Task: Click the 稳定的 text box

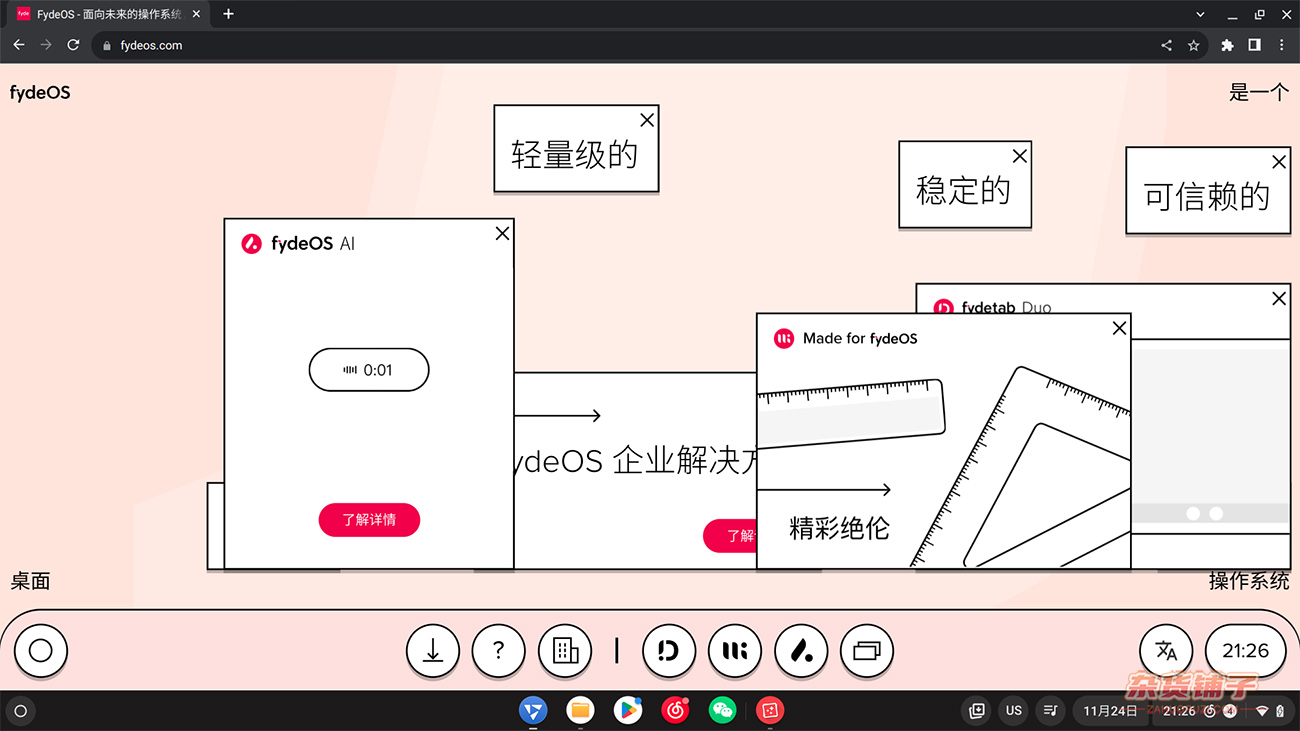Action: pyautogui.click(x=964, y=185)
